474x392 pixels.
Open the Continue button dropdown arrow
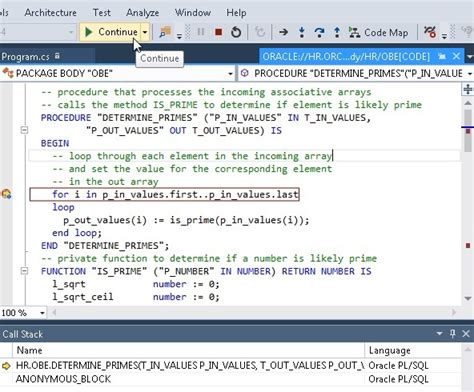coord(145,32)
